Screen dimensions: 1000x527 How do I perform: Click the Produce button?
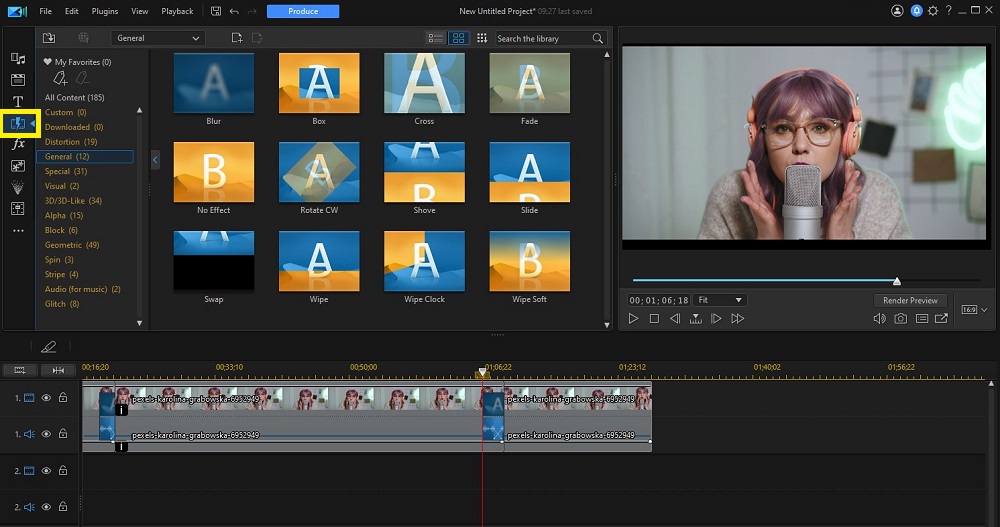pyautogui.click(x=303, y=11)
